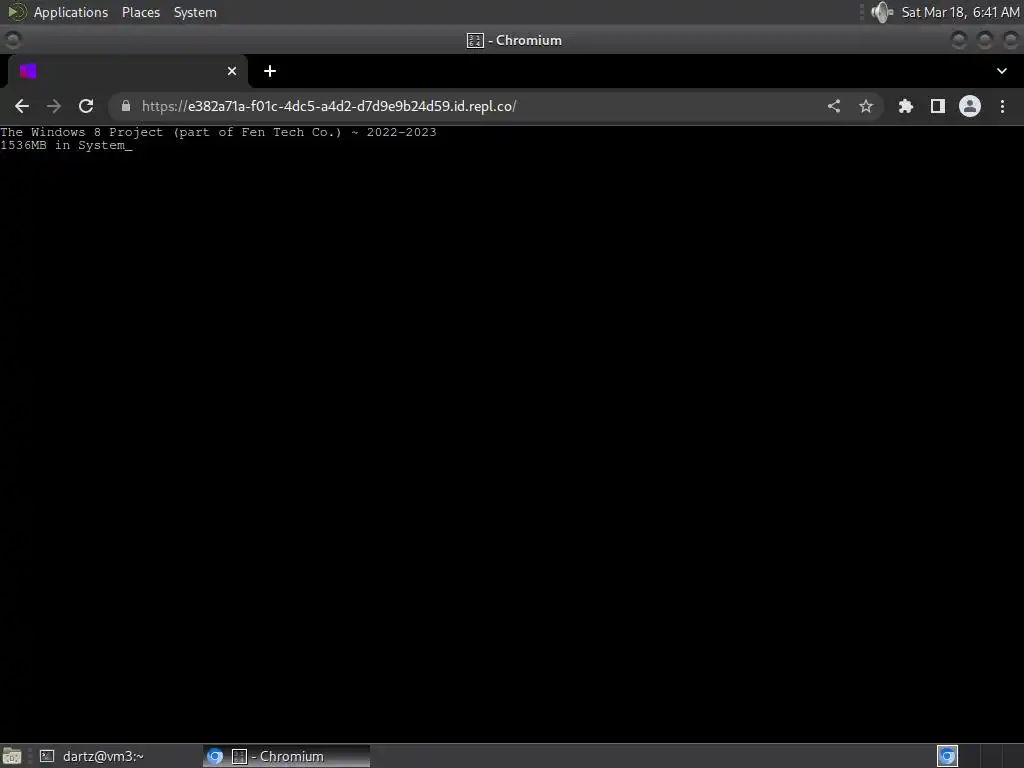Click the Chromium tray icon at bottom-right
Screen dimensions: 1024x768
(x=947, y=756)
